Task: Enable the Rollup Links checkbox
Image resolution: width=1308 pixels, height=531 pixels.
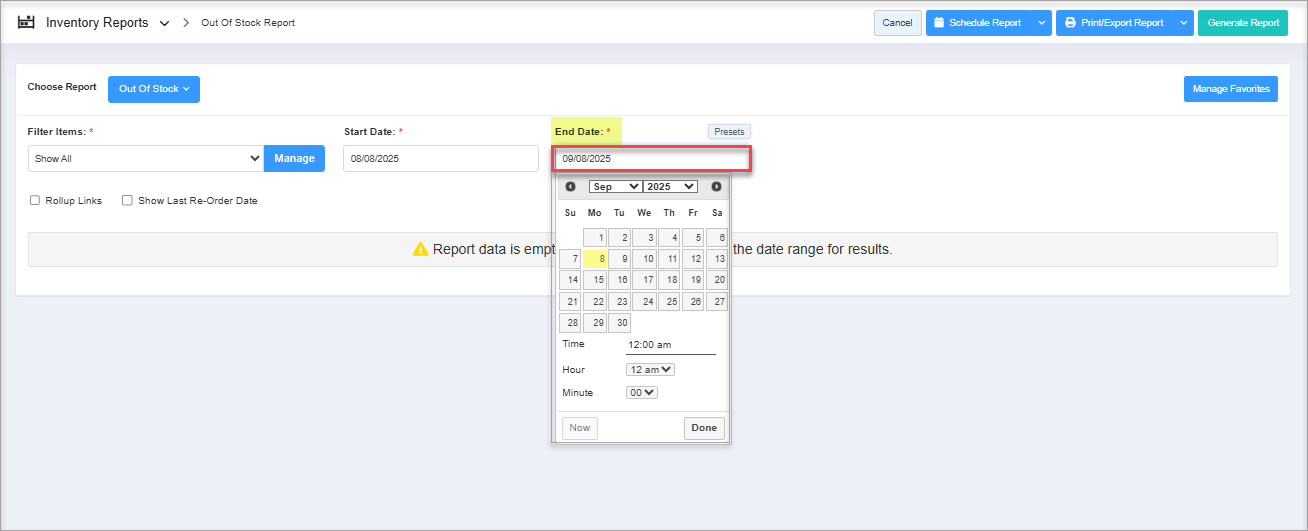Action: [x=35, y=200]
